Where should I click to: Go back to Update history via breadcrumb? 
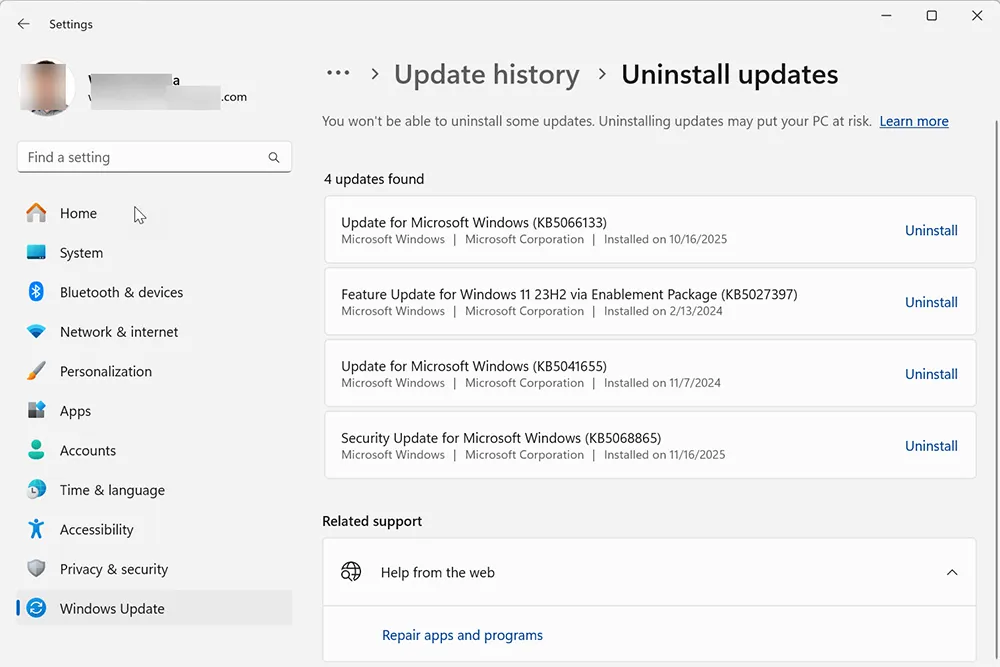tap(487, 74)
